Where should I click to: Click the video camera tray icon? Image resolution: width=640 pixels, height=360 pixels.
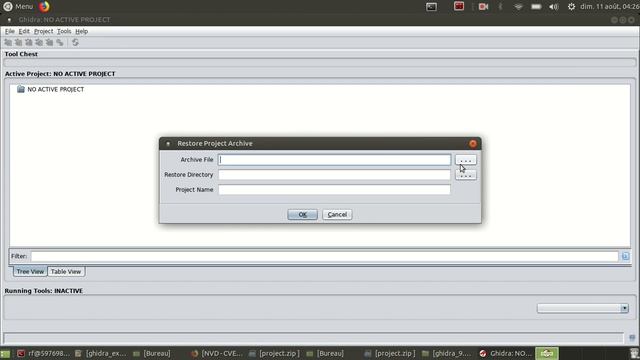(x=483, y=7)
